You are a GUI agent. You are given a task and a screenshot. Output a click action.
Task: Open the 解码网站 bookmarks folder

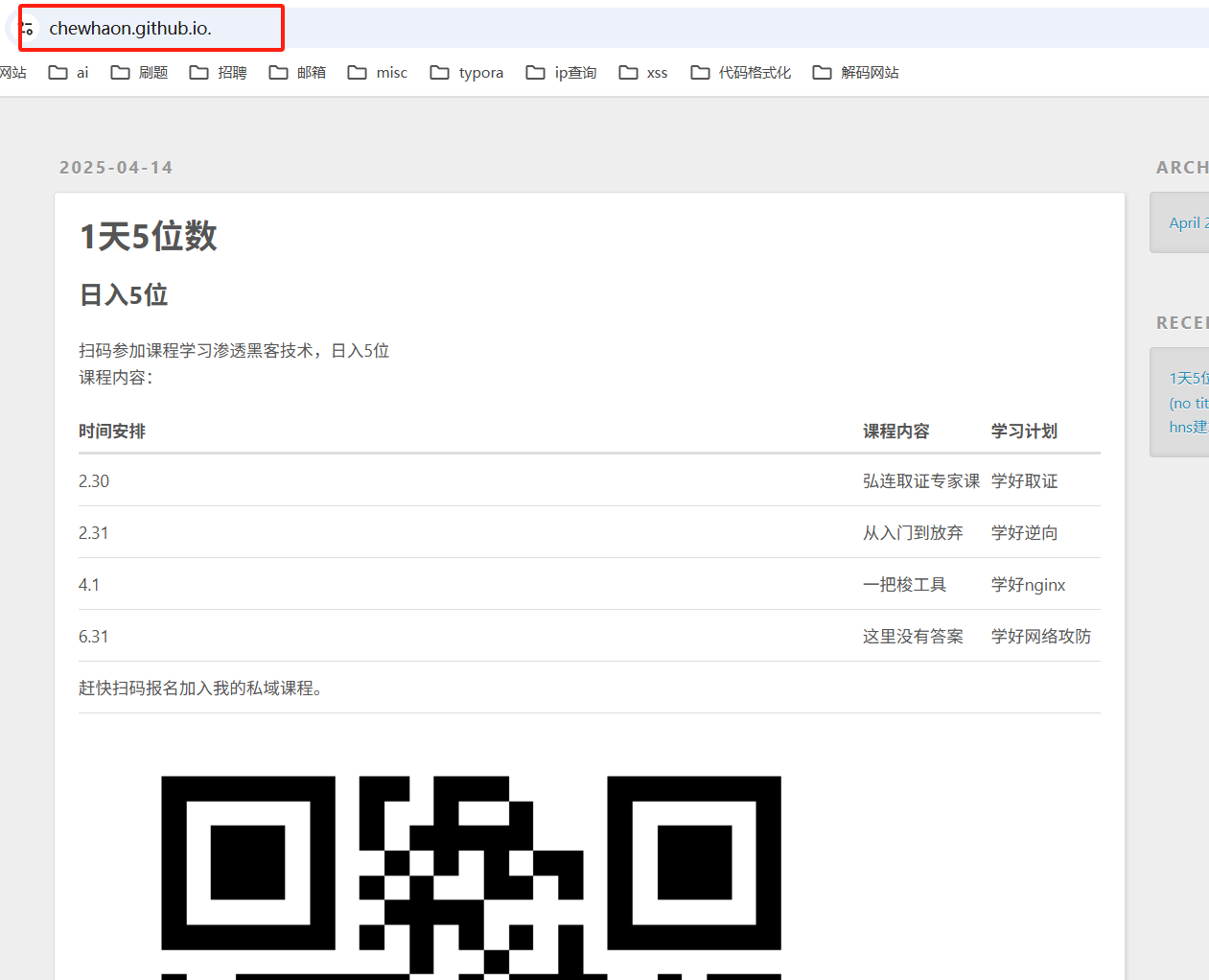tap(856, 73)
